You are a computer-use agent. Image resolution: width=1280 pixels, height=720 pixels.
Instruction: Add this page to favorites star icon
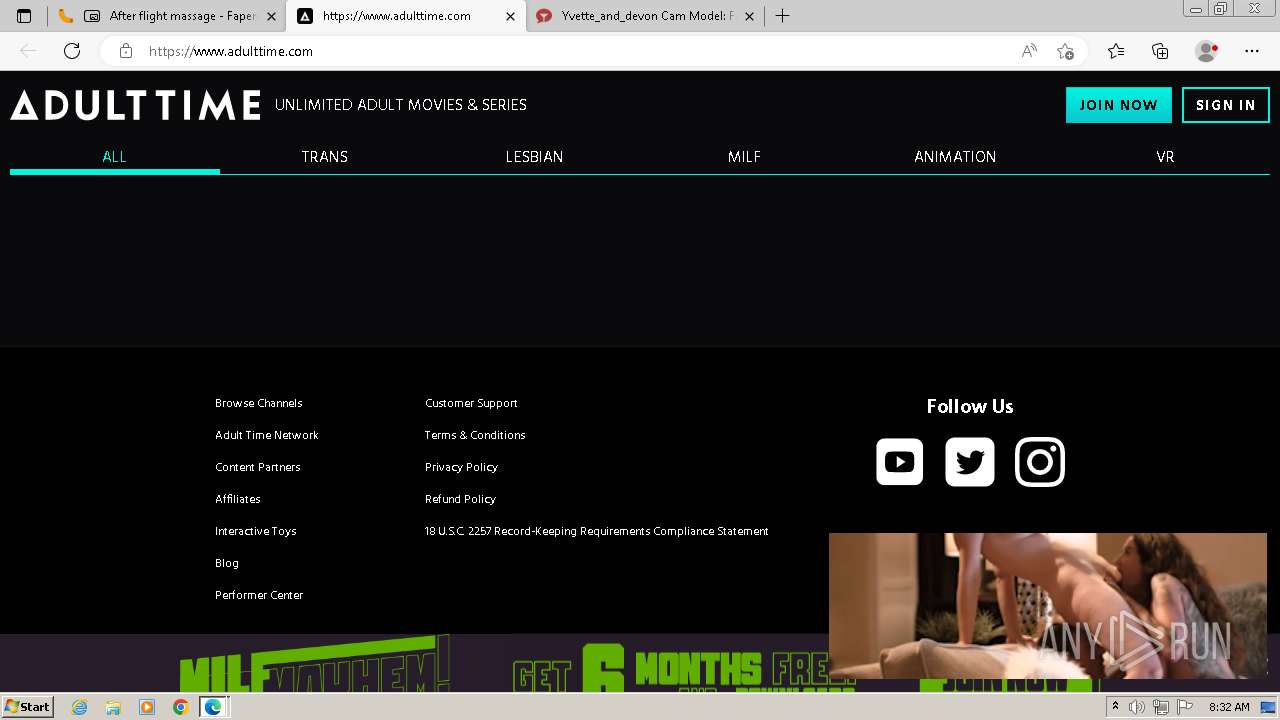(x=1066, y=51)
